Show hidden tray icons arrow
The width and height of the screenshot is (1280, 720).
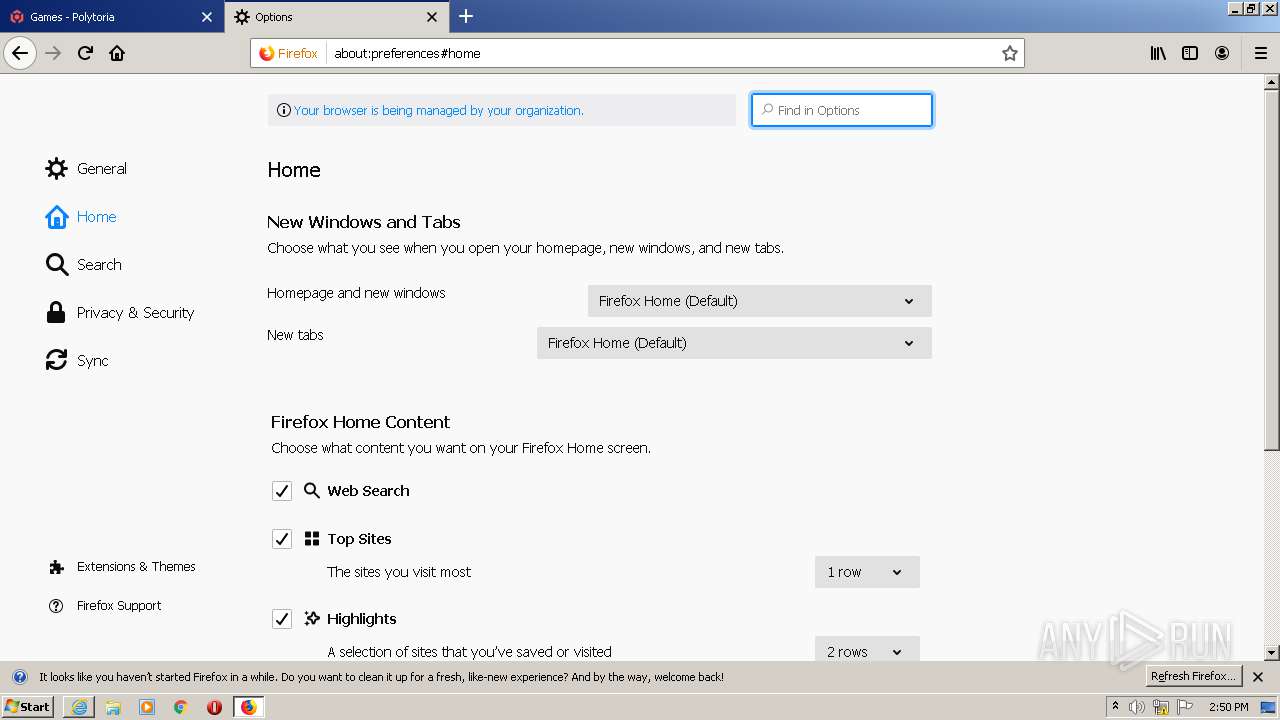pyautogui.click(x=1115, y=707)
